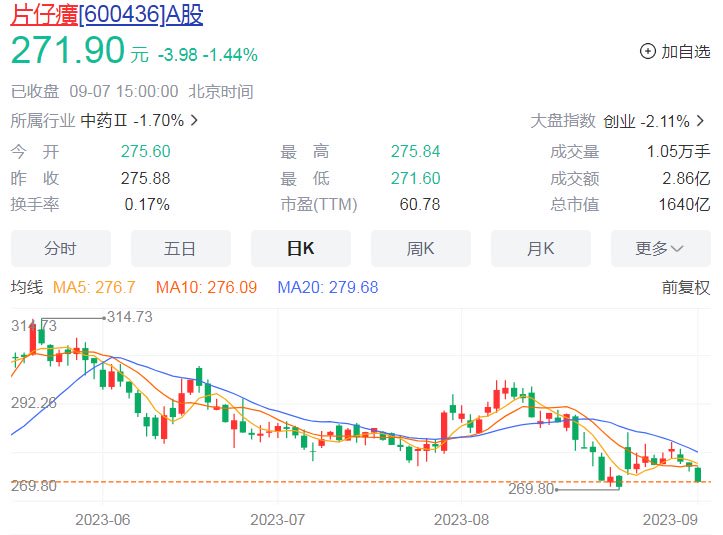Viewport: 723px width, 535px height.
Task: Click the 2023-07 date axis label
Action: [x=278, y=520]
